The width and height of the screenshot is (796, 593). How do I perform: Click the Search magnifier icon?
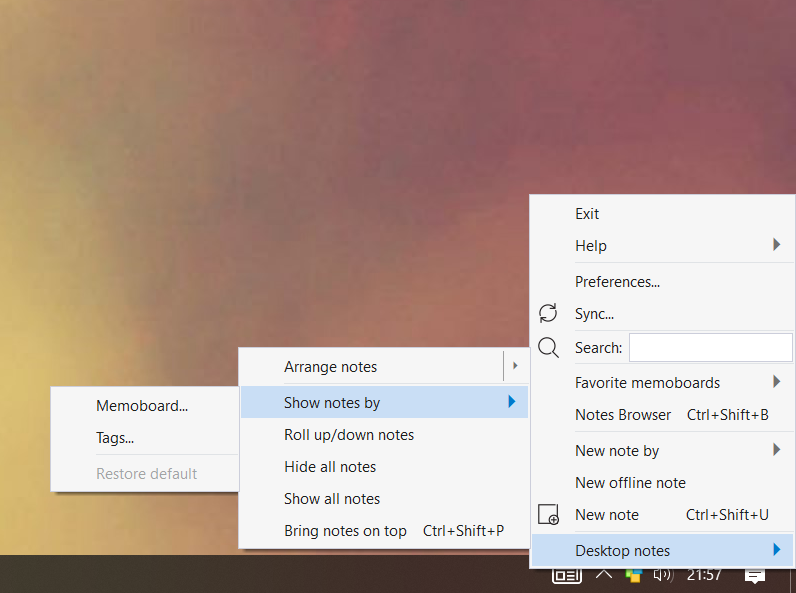548,348
